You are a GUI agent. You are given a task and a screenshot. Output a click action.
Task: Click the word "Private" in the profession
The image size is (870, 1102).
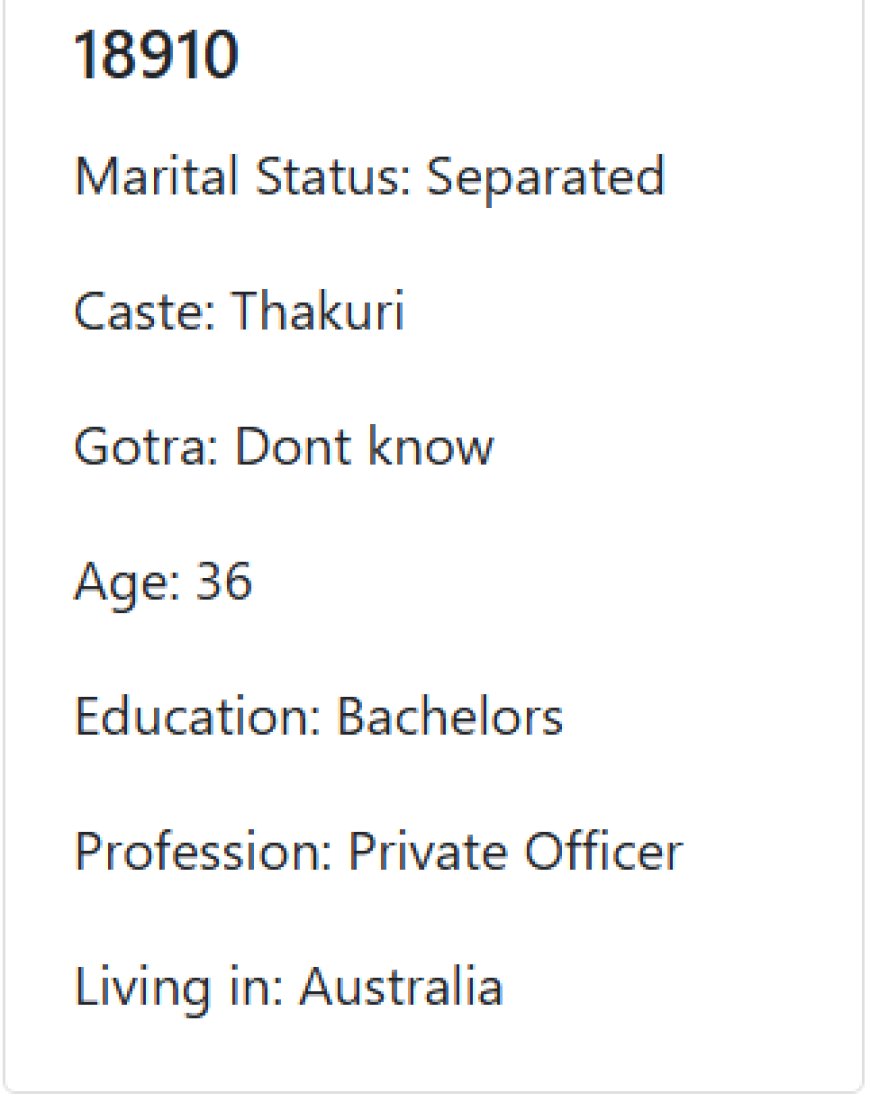tap(428, 850)
